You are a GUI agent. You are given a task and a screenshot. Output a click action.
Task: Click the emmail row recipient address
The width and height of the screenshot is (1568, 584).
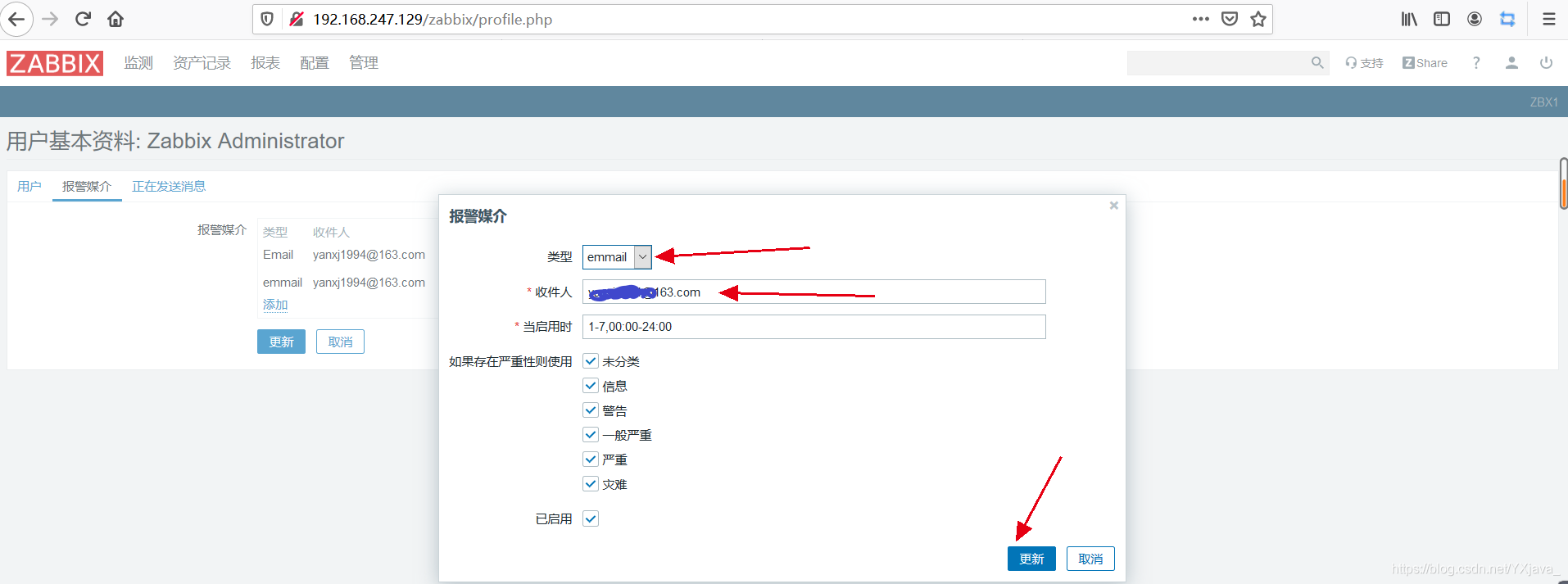coord(369,283)
